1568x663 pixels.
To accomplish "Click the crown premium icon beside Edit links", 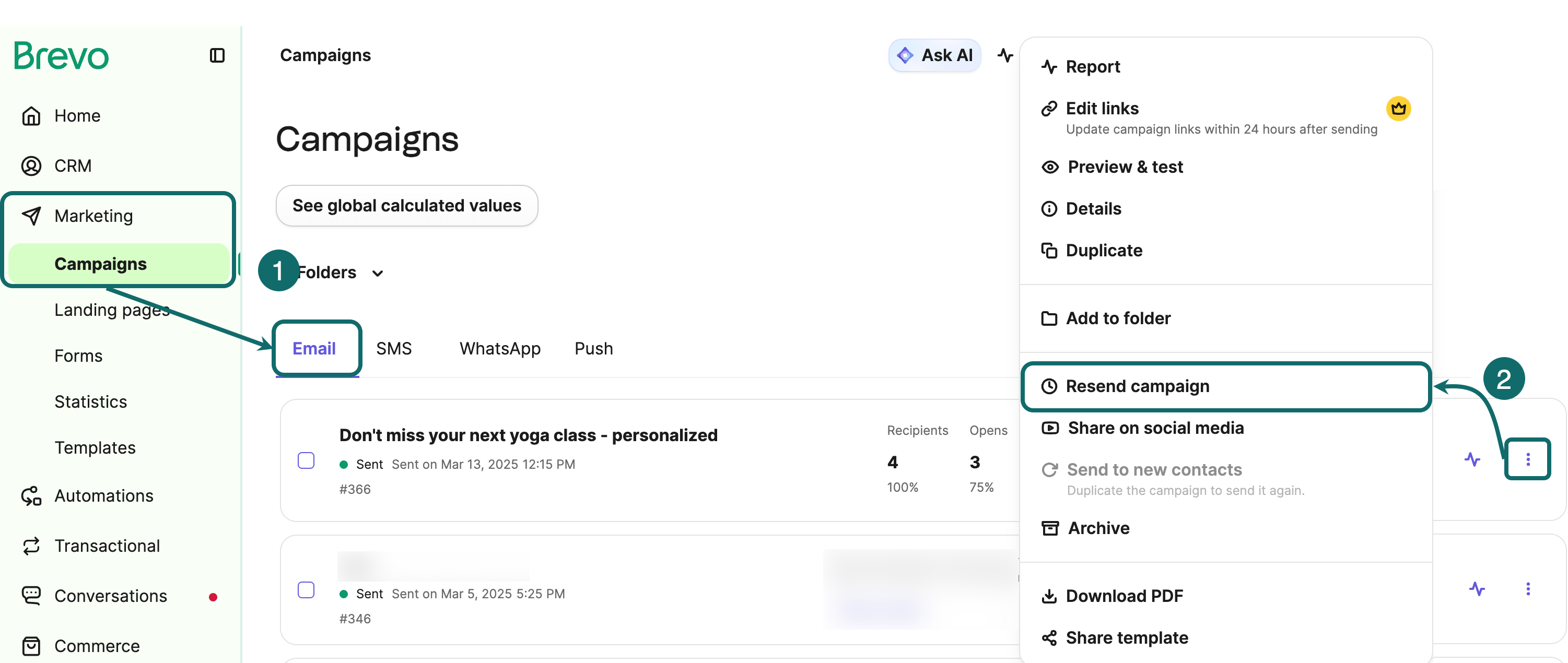I will tap(1398, 109).
